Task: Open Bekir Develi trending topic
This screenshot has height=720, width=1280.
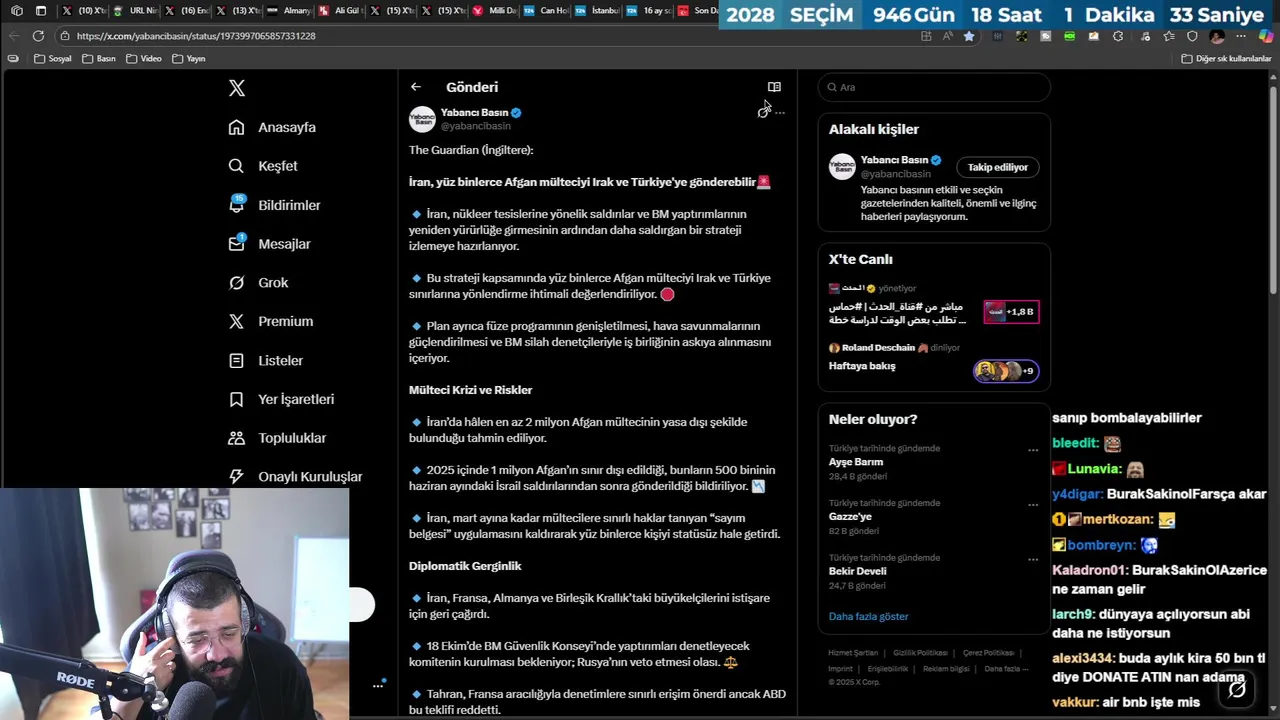Action: point(857,571)
